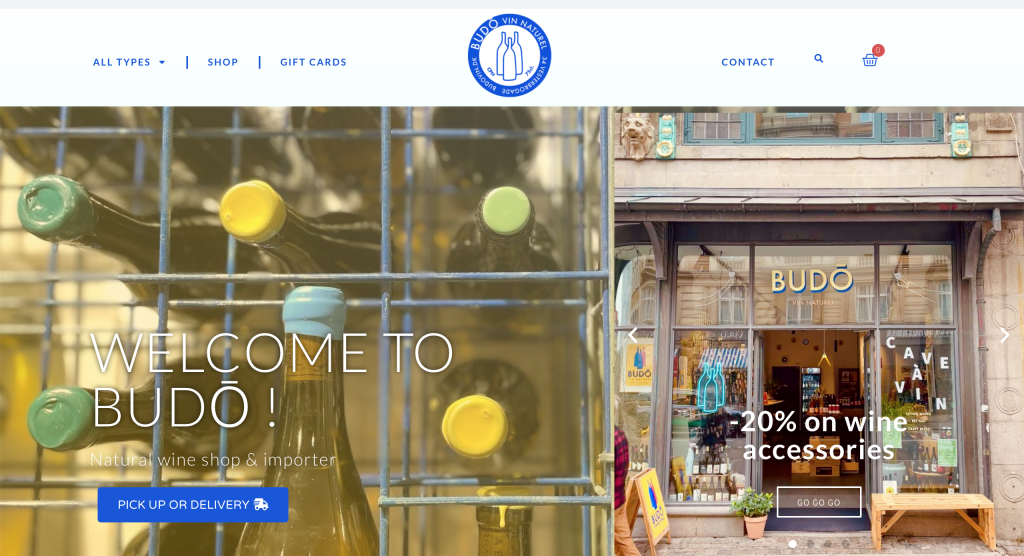Click the PICK UP OR DELIVERY button
Screen dimensions: 1024x556
coord(193,504)
